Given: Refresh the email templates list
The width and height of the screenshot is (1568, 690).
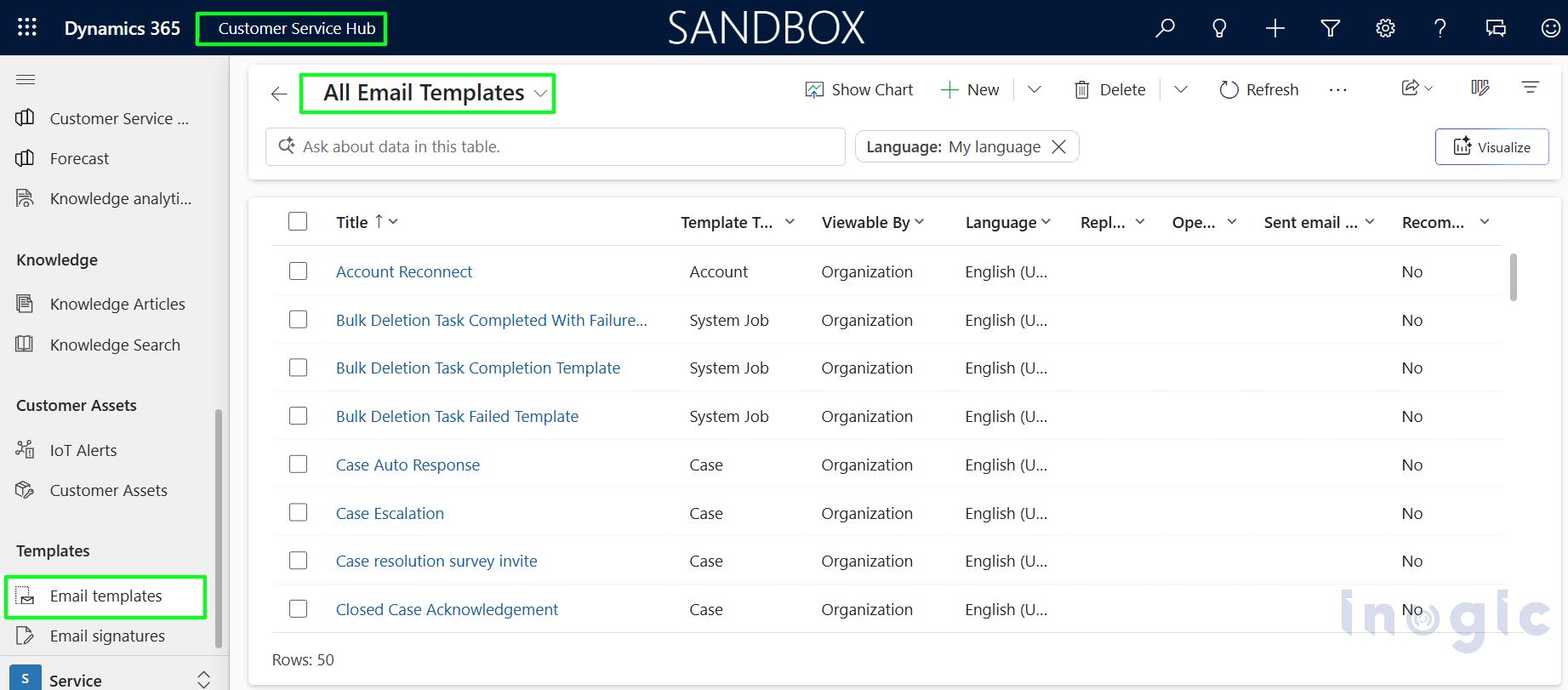Looking at the screenshot, I should coord(1259,89).
